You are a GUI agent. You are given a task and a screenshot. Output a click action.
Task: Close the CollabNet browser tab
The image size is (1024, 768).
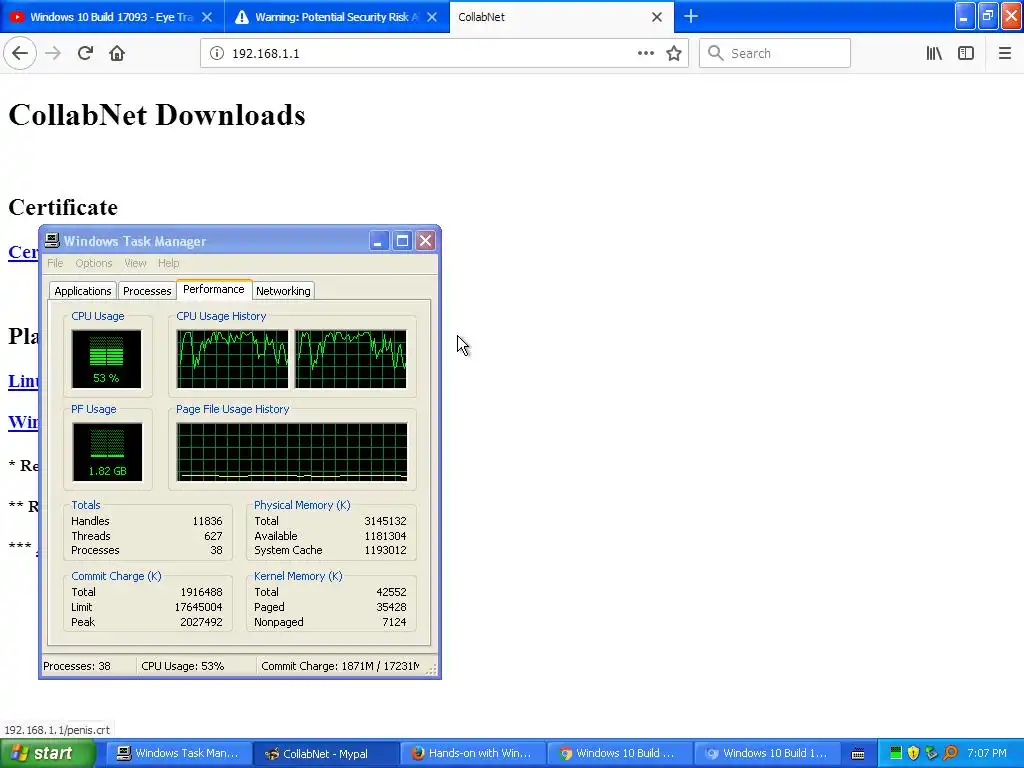click(x=657, y=17)
